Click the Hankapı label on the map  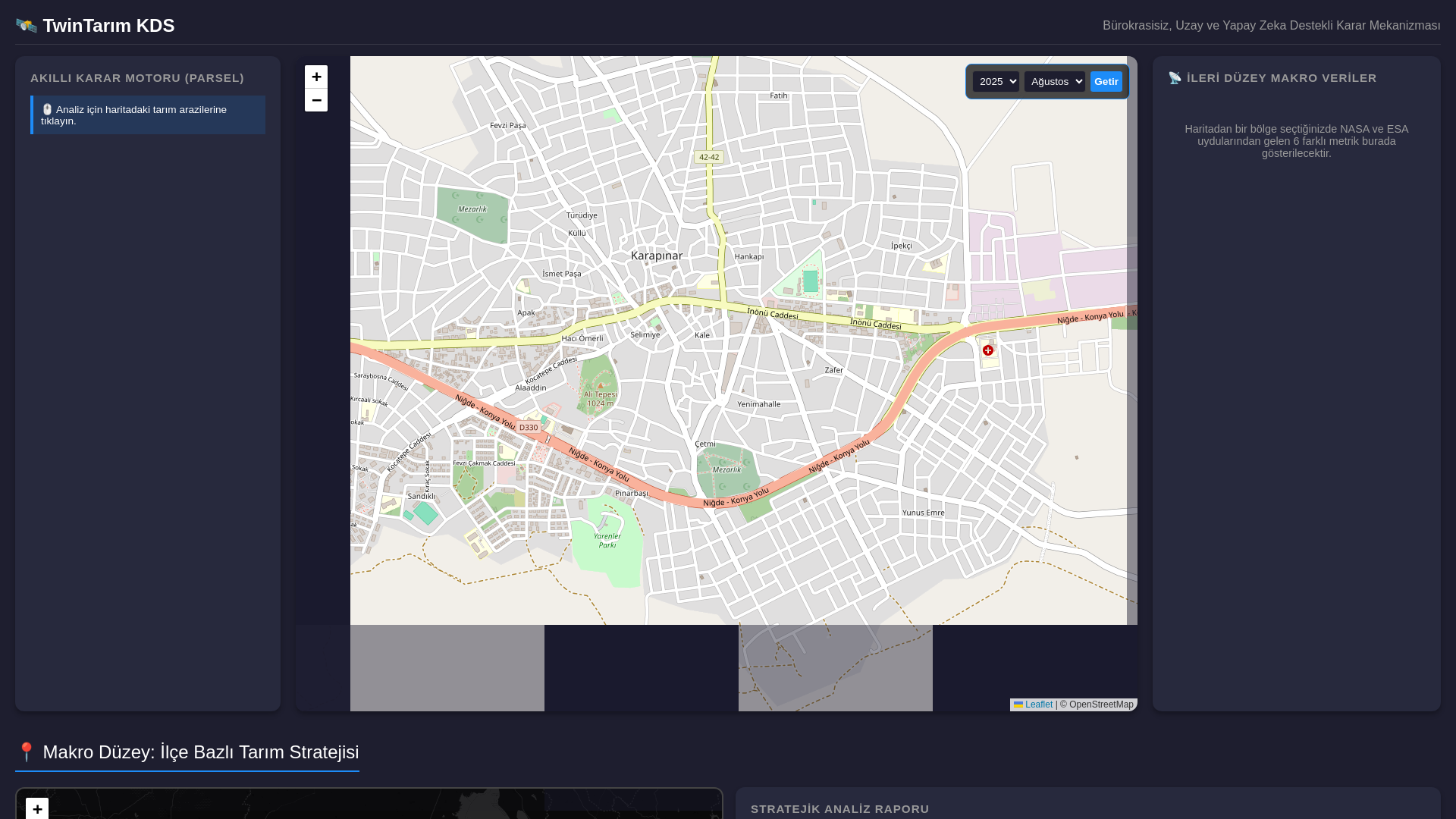pos(749,257)
